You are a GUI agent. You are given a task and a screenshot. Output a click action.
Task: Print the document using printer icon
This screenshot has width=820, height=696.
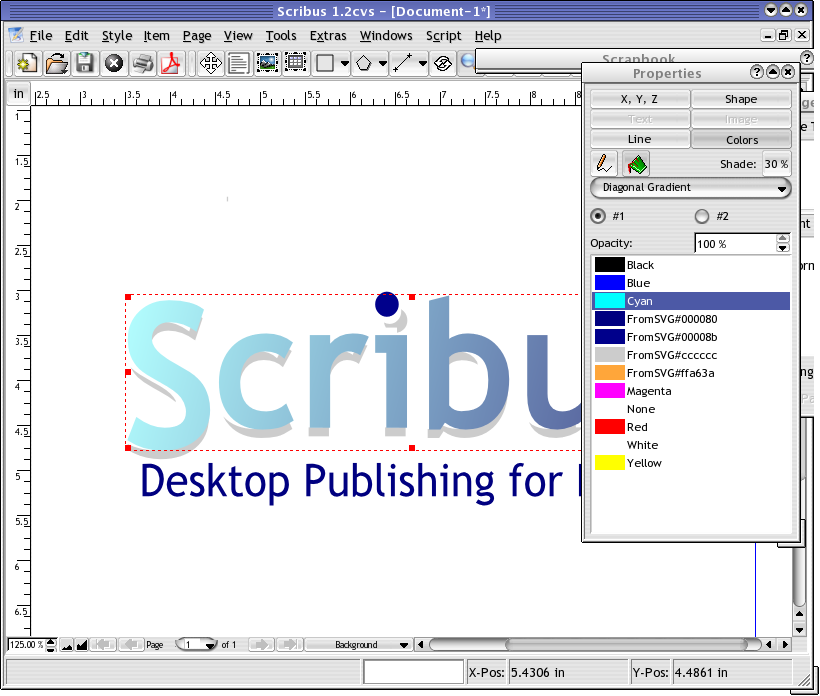[142, 64]
